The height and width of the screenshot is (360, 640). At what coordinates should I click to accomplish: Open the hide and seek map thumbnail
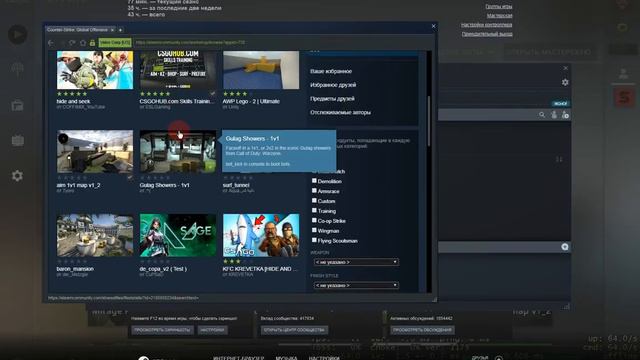tap(95, 70)
